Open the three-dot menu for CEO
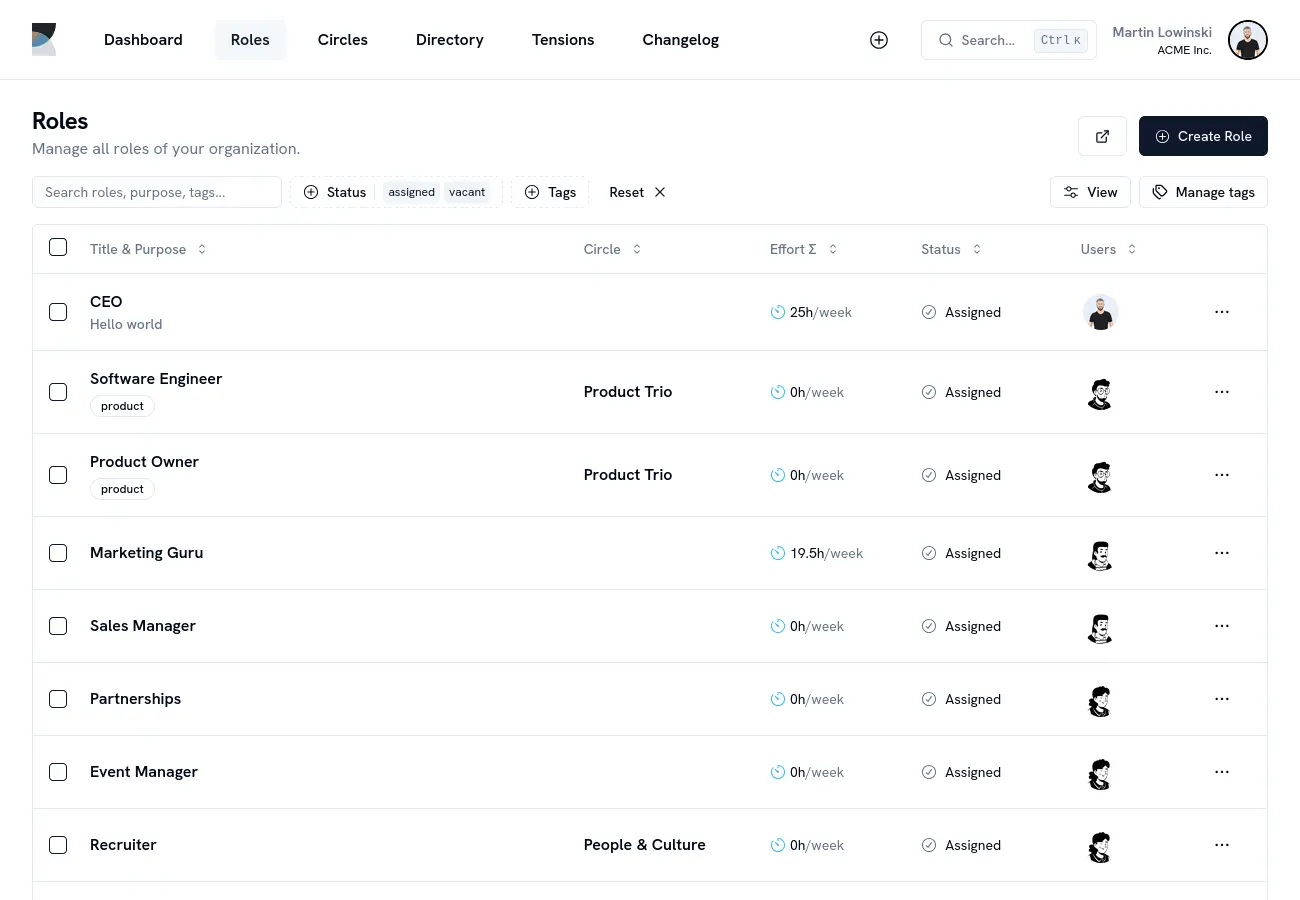 (x=1222, y=312)
